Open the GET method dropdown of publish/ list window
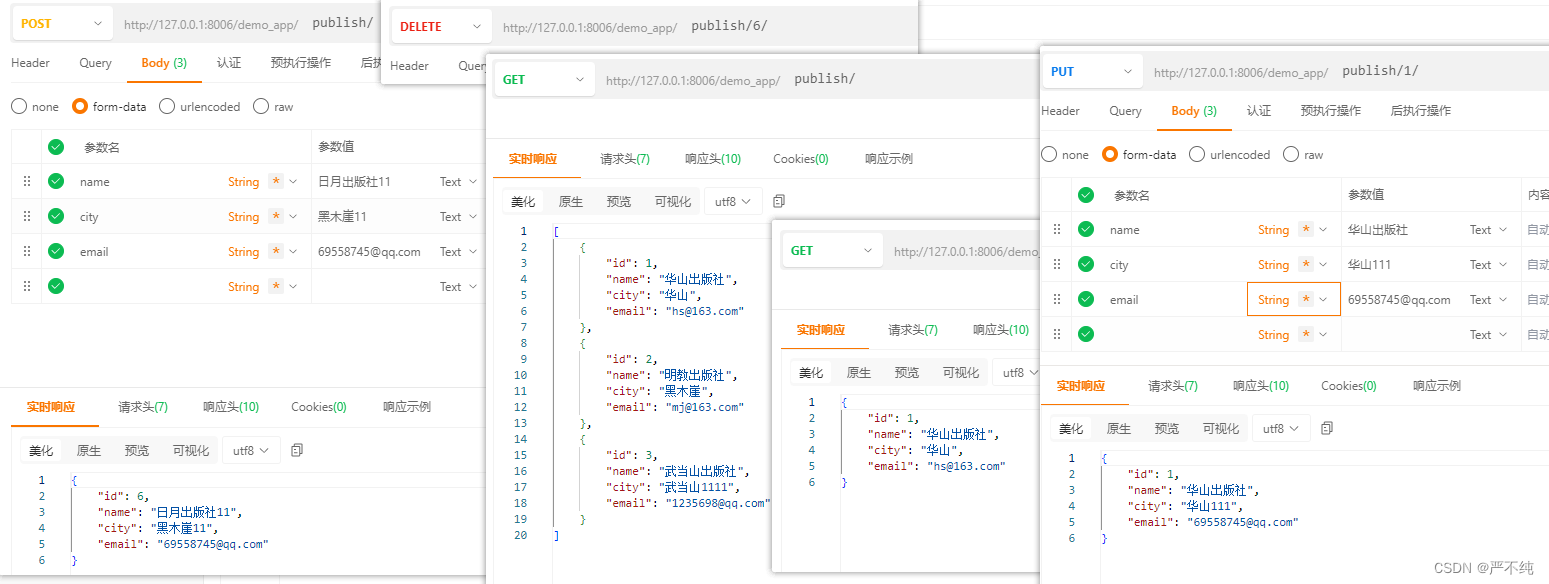This screenshot has width=1549, height=584. [x=544, y=80]
